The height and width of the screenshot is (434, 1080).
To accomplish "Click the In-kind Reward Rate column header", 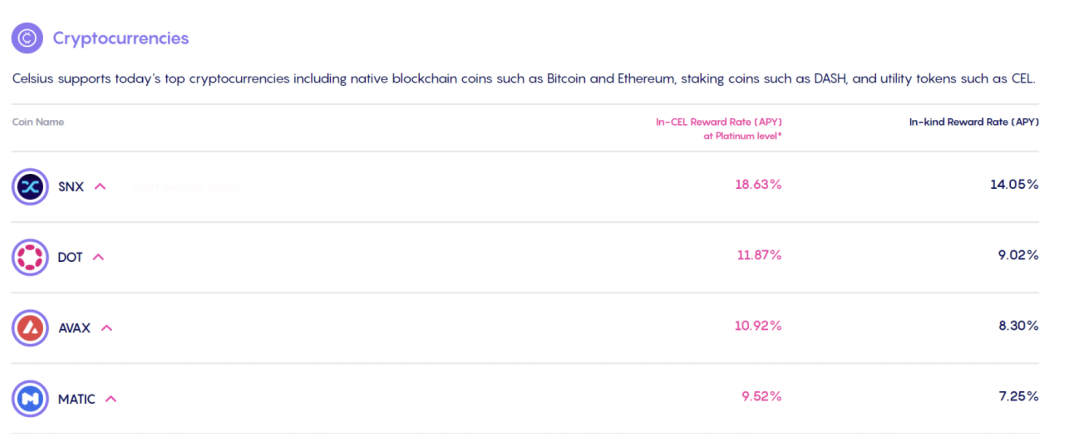I will click(973, 122).
